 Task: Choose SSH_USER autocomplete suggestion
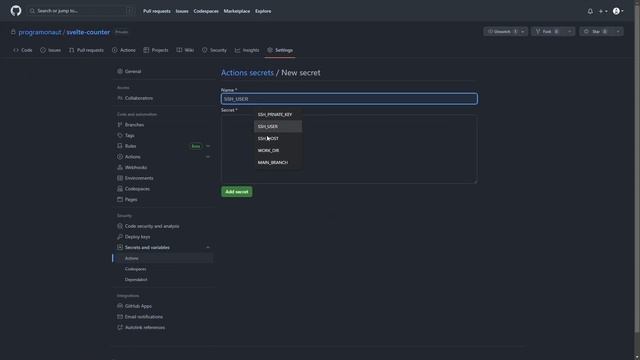[278, 127]
